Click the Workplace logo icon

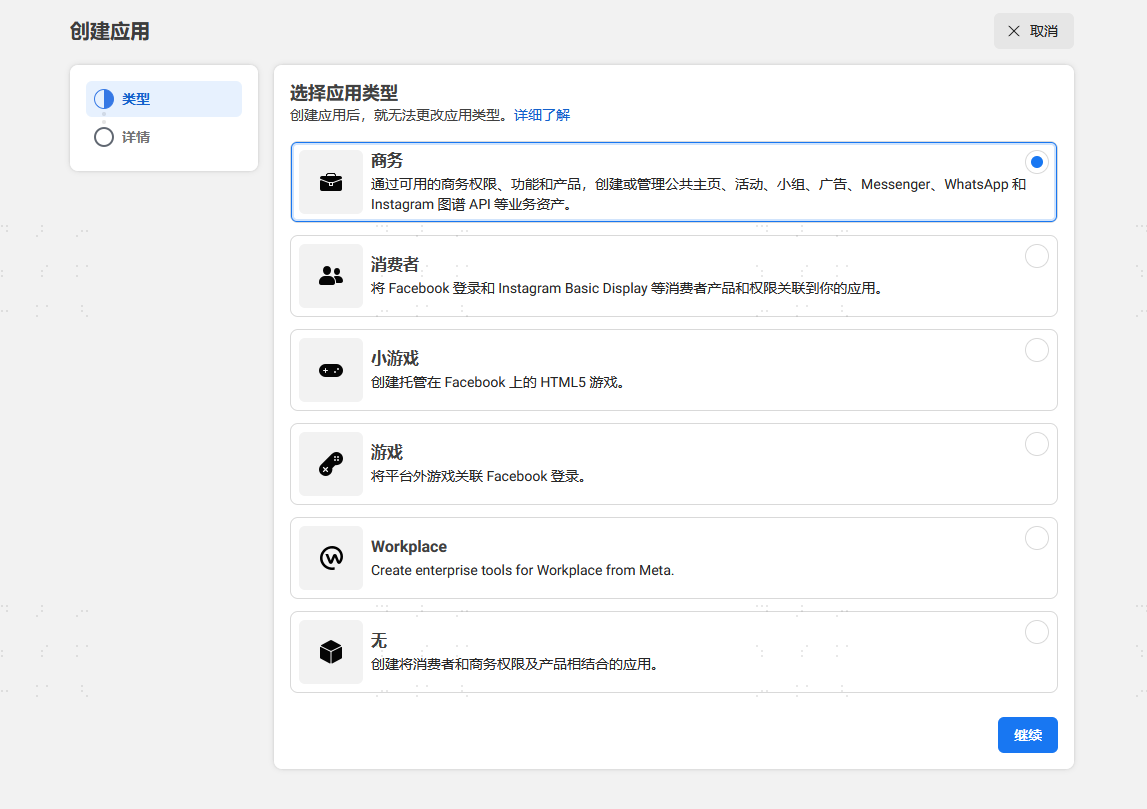tap(331, 558)
